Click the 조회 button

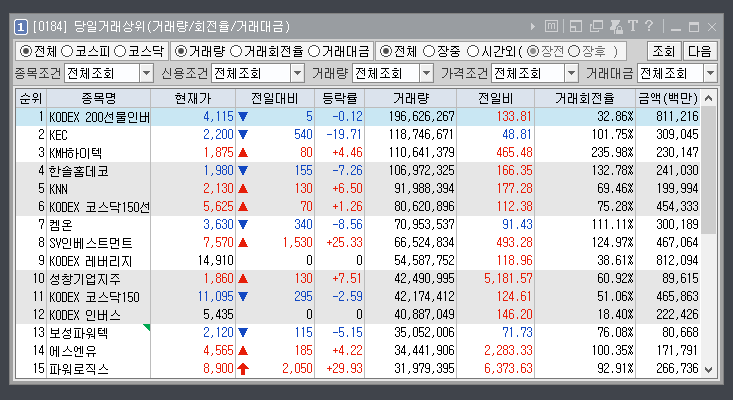664,51
